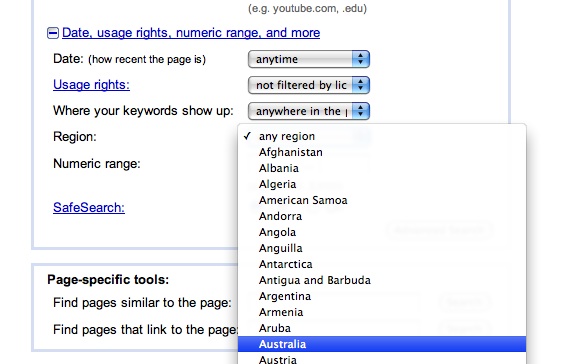
Task: Choose Aruba from the region list
Action: 382,328
